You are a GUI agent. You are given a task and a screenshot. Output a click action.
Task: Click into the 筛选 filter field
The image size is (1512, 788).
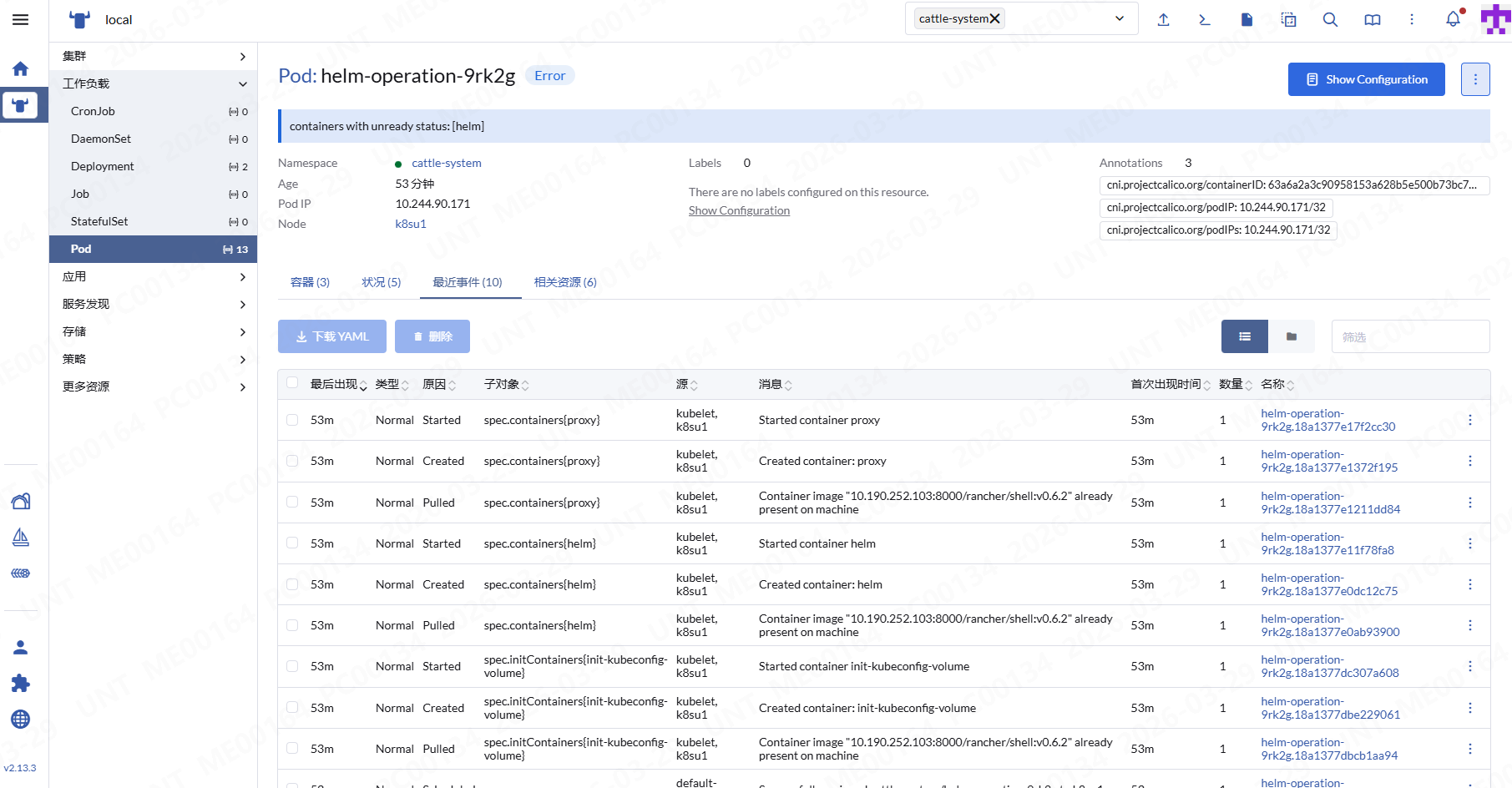tap(1410, 336)
